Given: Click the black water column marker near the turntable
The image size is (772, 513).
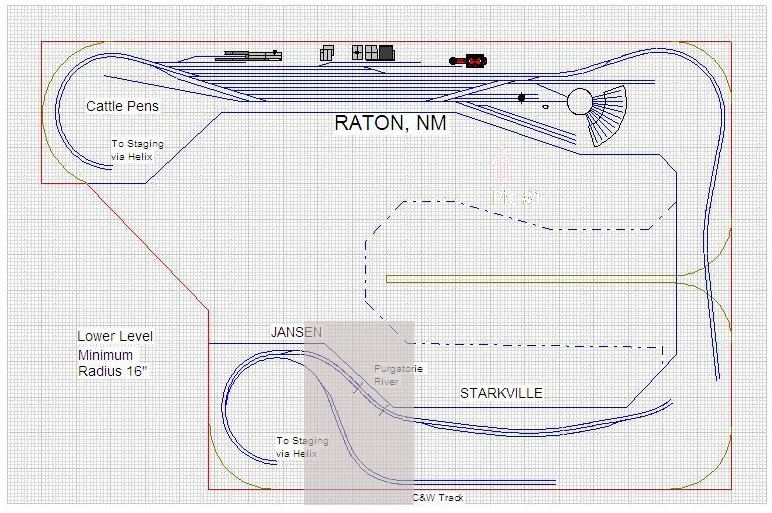Looking at the screenshot, I should (x=521, y=98).
